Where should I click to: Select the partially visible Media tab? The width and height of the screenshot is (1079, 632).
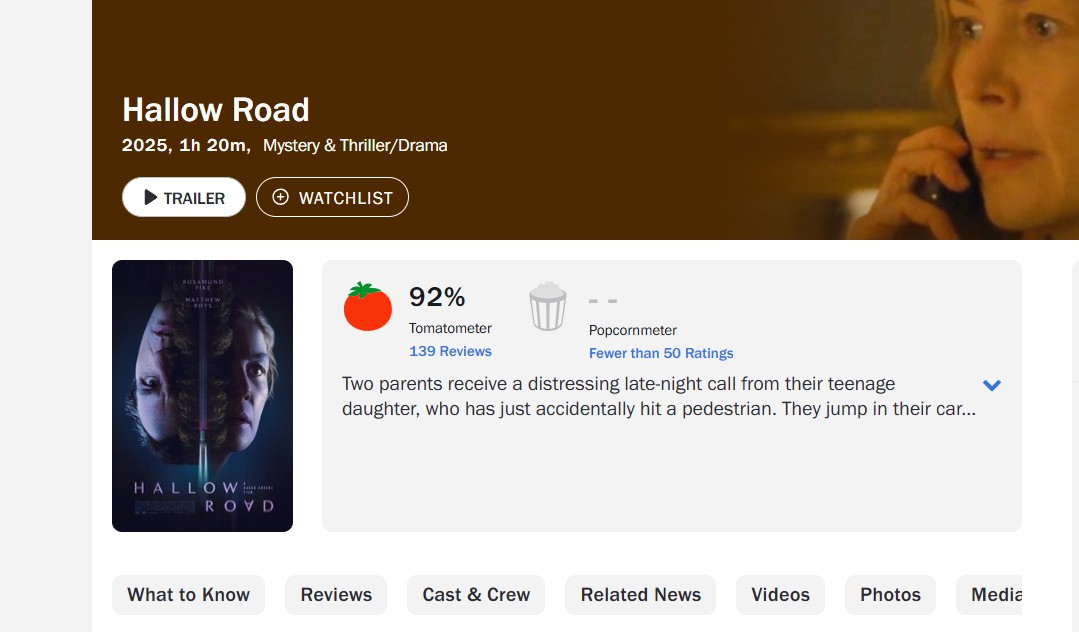click(994, 595)
